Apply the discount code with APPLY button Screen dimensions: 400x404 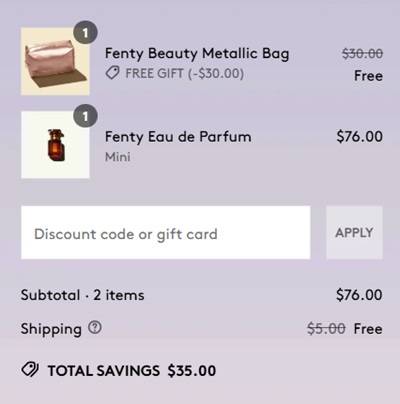354,233
